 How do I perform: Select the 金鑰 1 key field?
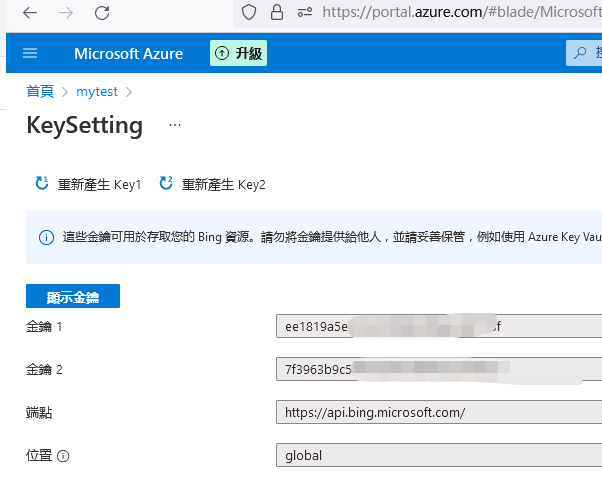pyautogui.click(x=439, y=326)
